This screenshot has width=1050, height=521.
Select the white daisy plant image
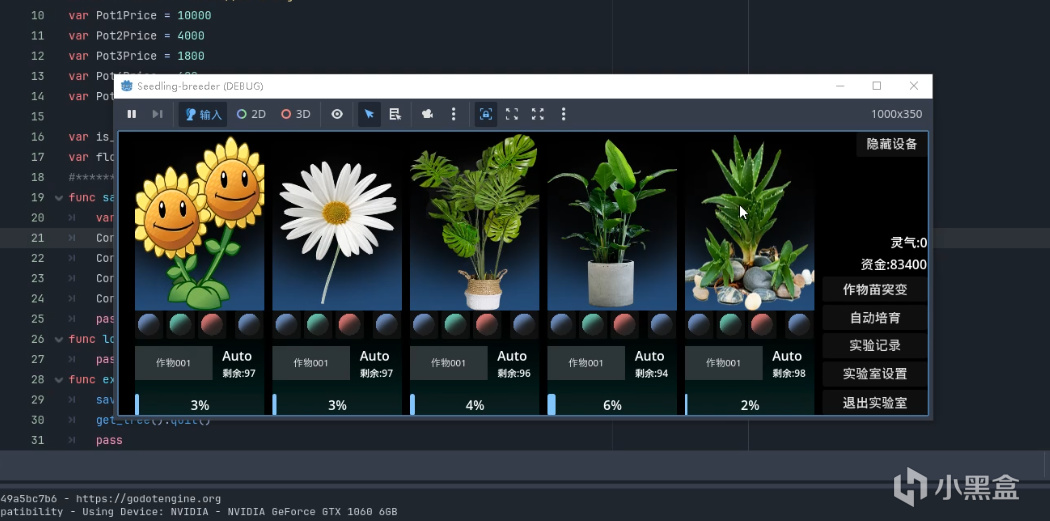337,222
